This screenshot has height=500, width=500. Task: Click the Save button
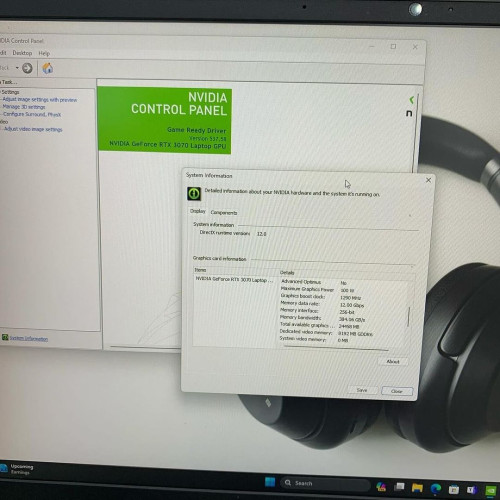362,390
